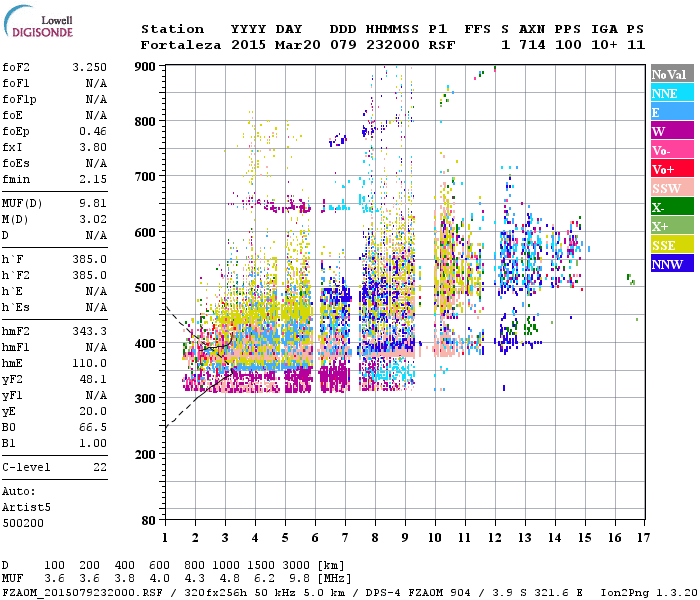This screenshot has width=700, height=600.
Task: Click the B0 value 66.5
Action: coord(93,427)
